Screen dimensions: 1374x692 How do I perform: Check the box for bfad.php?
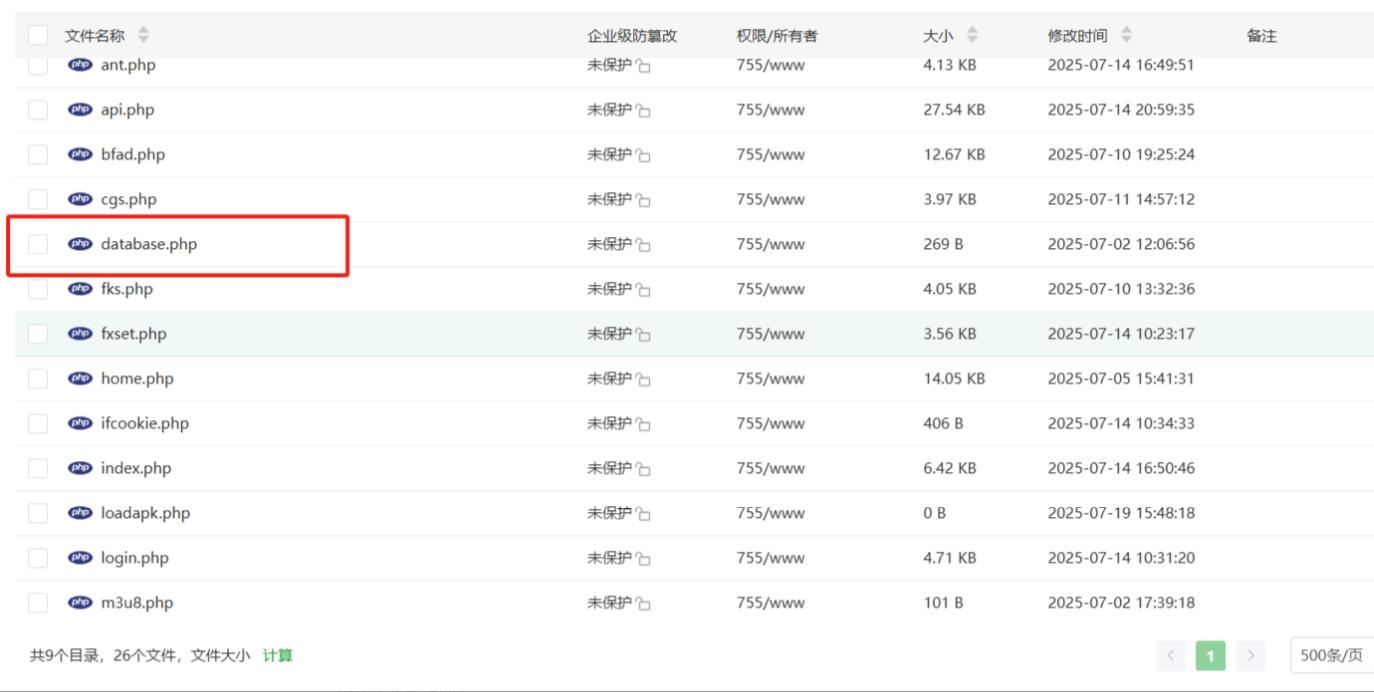(x=38, y=155)
